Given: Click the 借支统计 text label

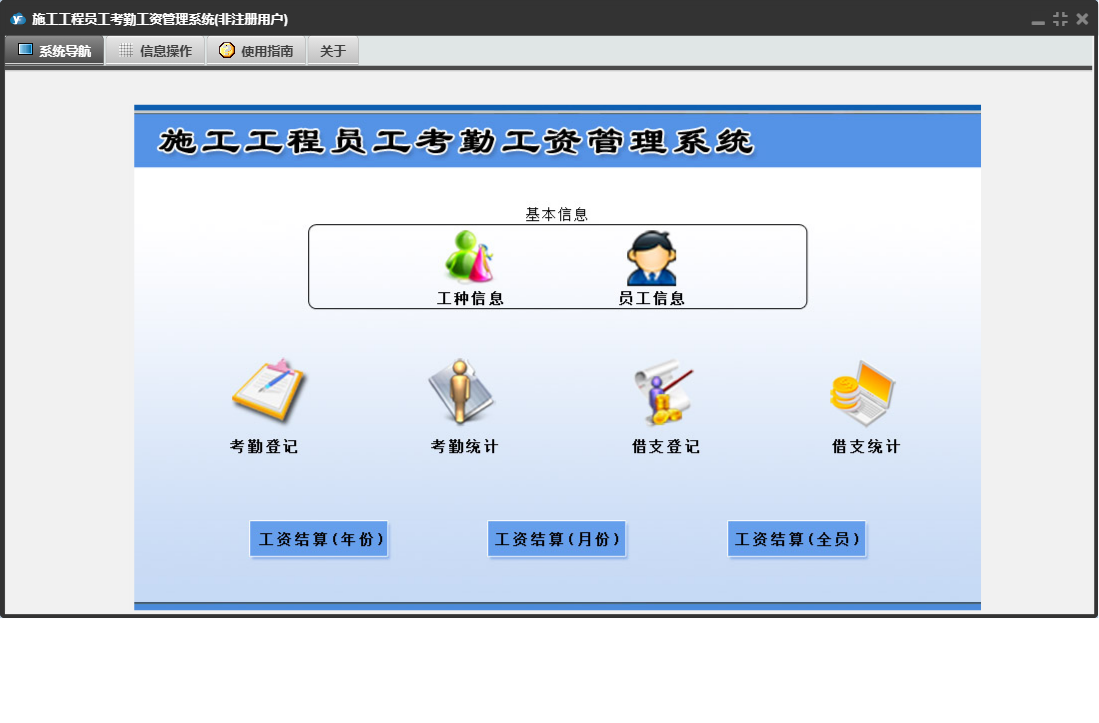Looking at the screenshot, I should 866,446.
